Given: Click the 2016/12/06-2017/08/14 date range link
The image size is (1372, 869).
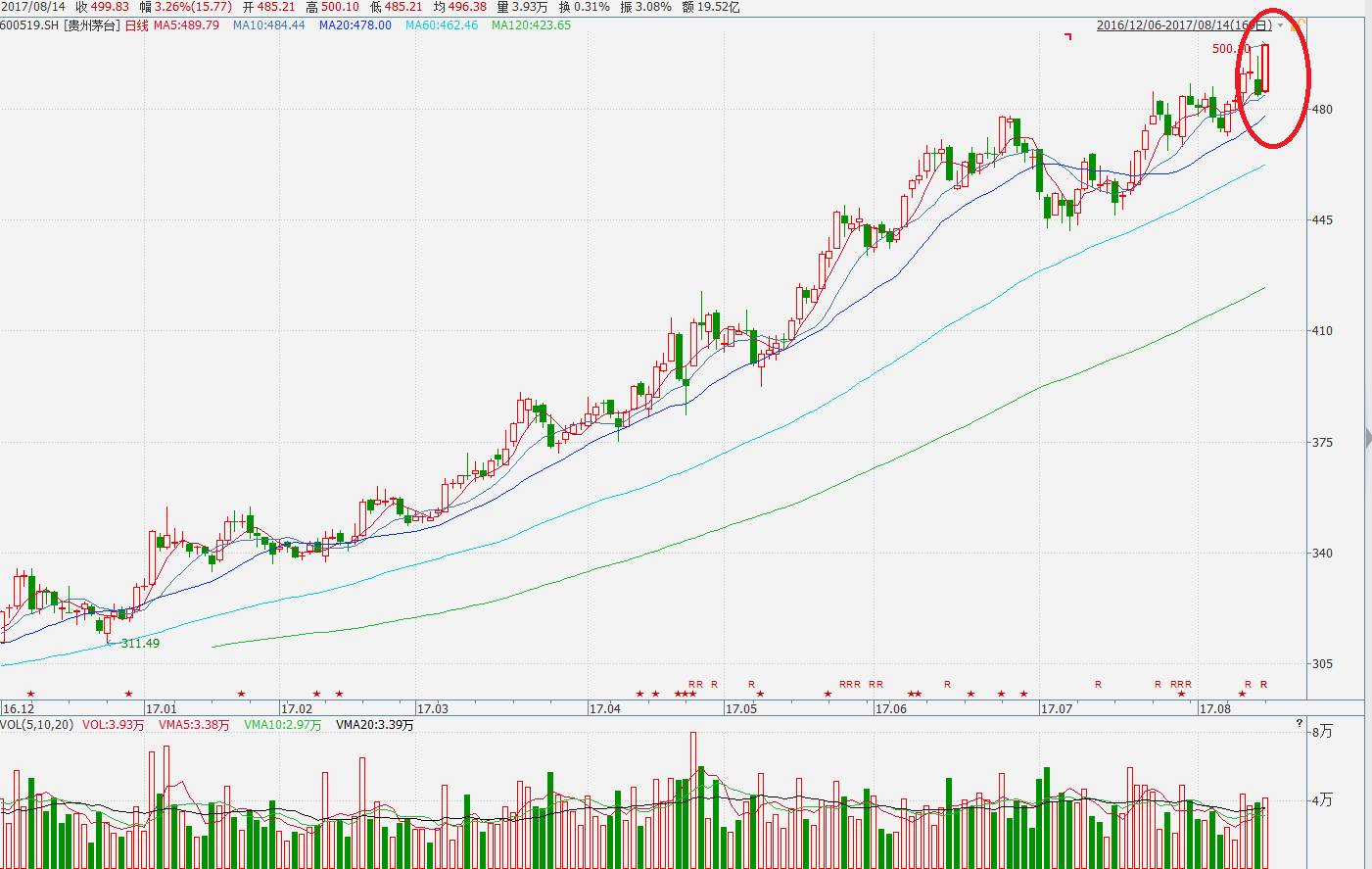Looking at the screenshot, I should pos(1184,25).
